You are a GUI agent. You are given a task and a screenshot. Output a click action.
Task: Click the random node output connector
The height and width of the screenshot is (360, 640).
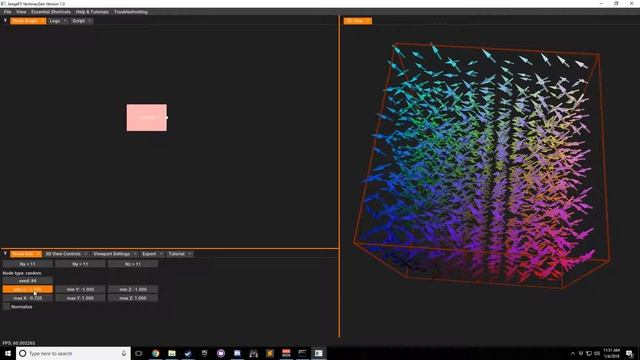[x=167, y=118]
